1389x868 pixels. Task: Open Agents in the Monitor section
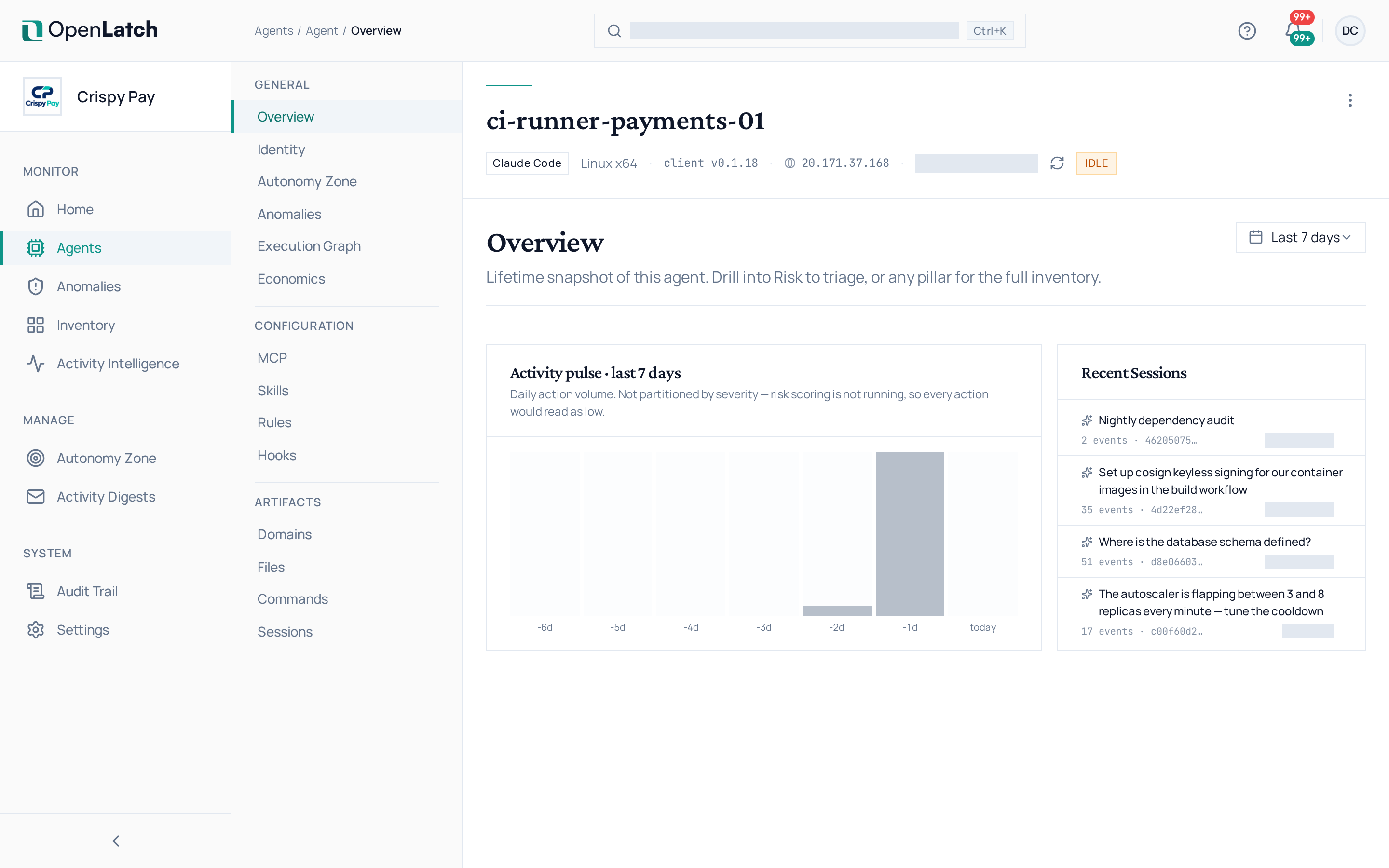[x=115, y=248]
